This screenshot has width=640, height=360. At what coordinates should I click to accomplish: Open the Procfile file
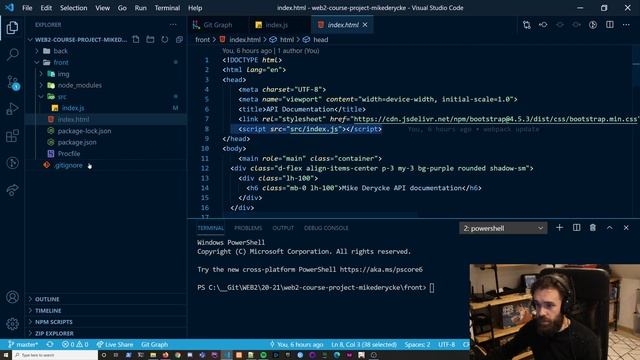[x=69, y=154]
